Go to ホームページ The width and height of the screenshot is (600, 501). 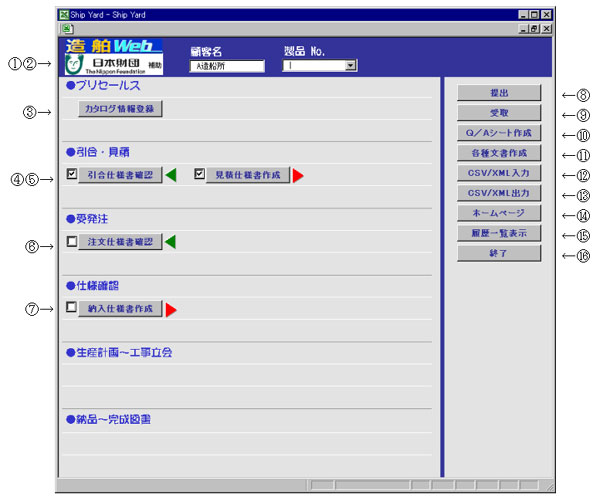tap(499, 213)
